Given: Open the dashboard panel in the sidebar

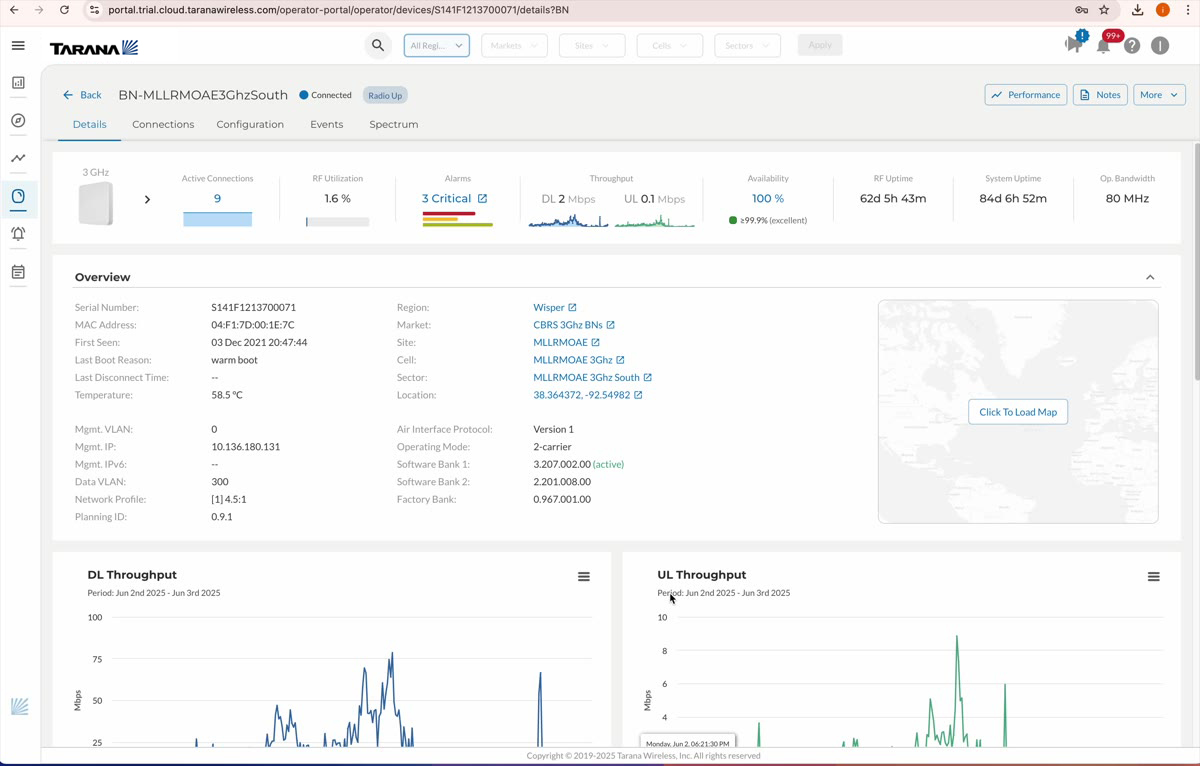Looking at the screenshot, I should pos(18,84).
